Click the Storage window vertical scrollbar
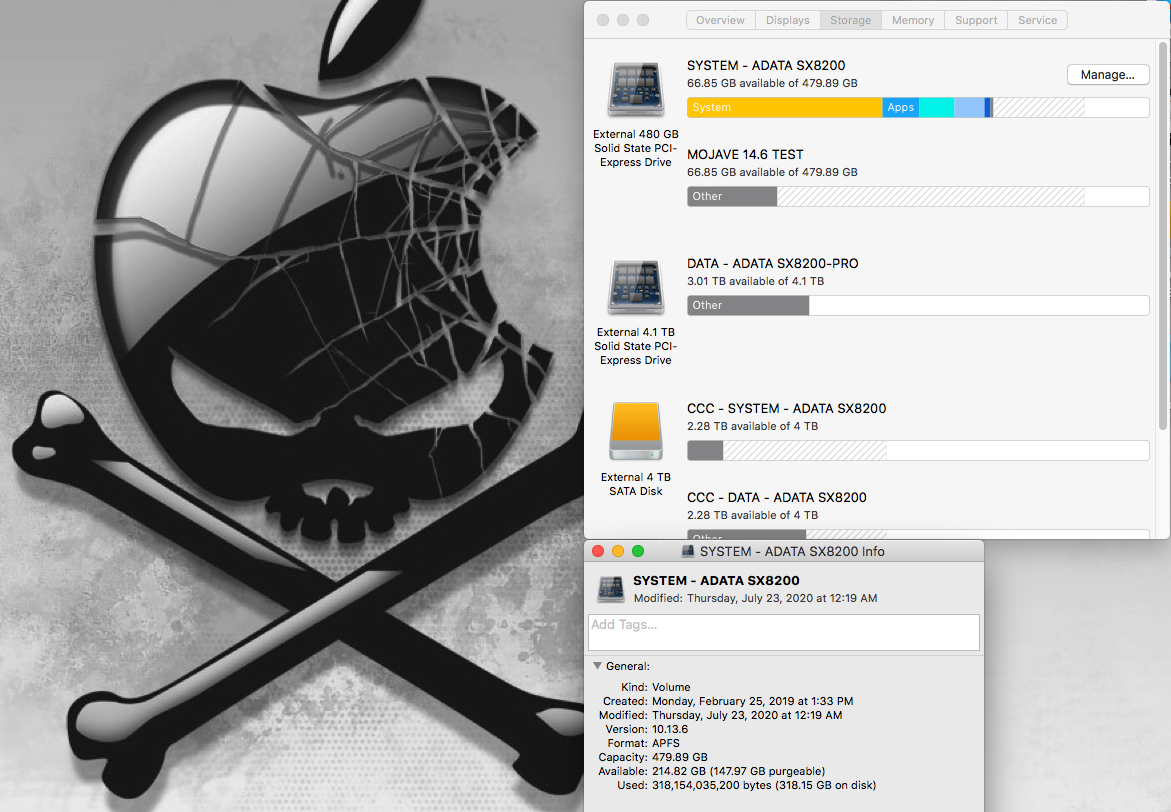 [1163, 235]
